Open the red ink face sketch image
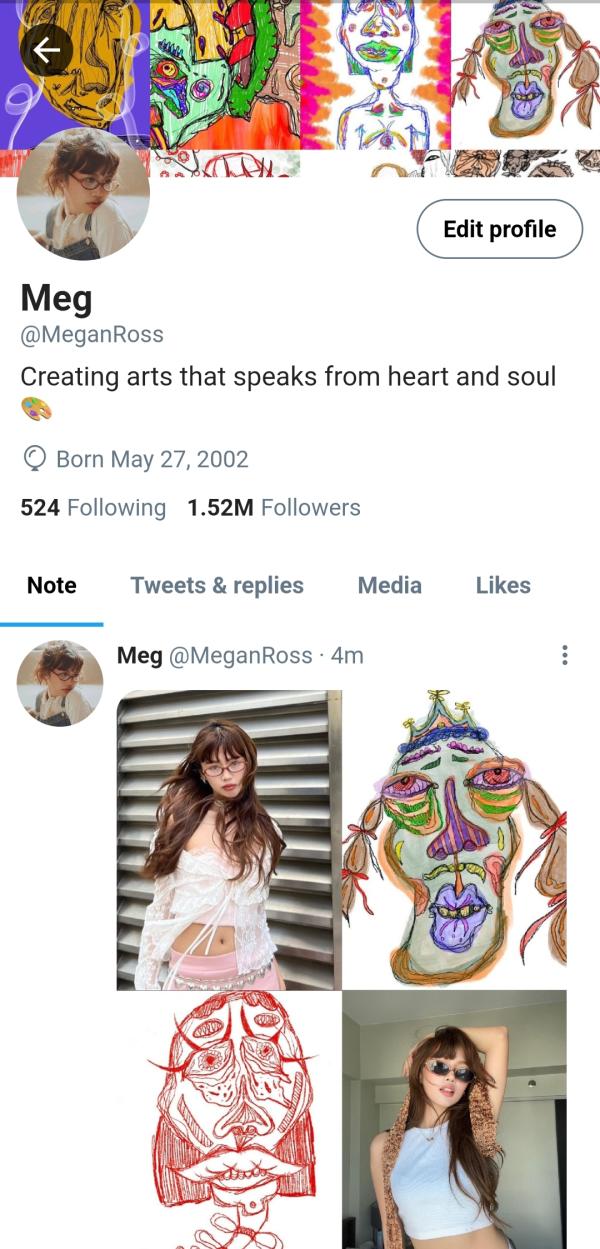This screenshot has height=1249, width=600. 229,1120
